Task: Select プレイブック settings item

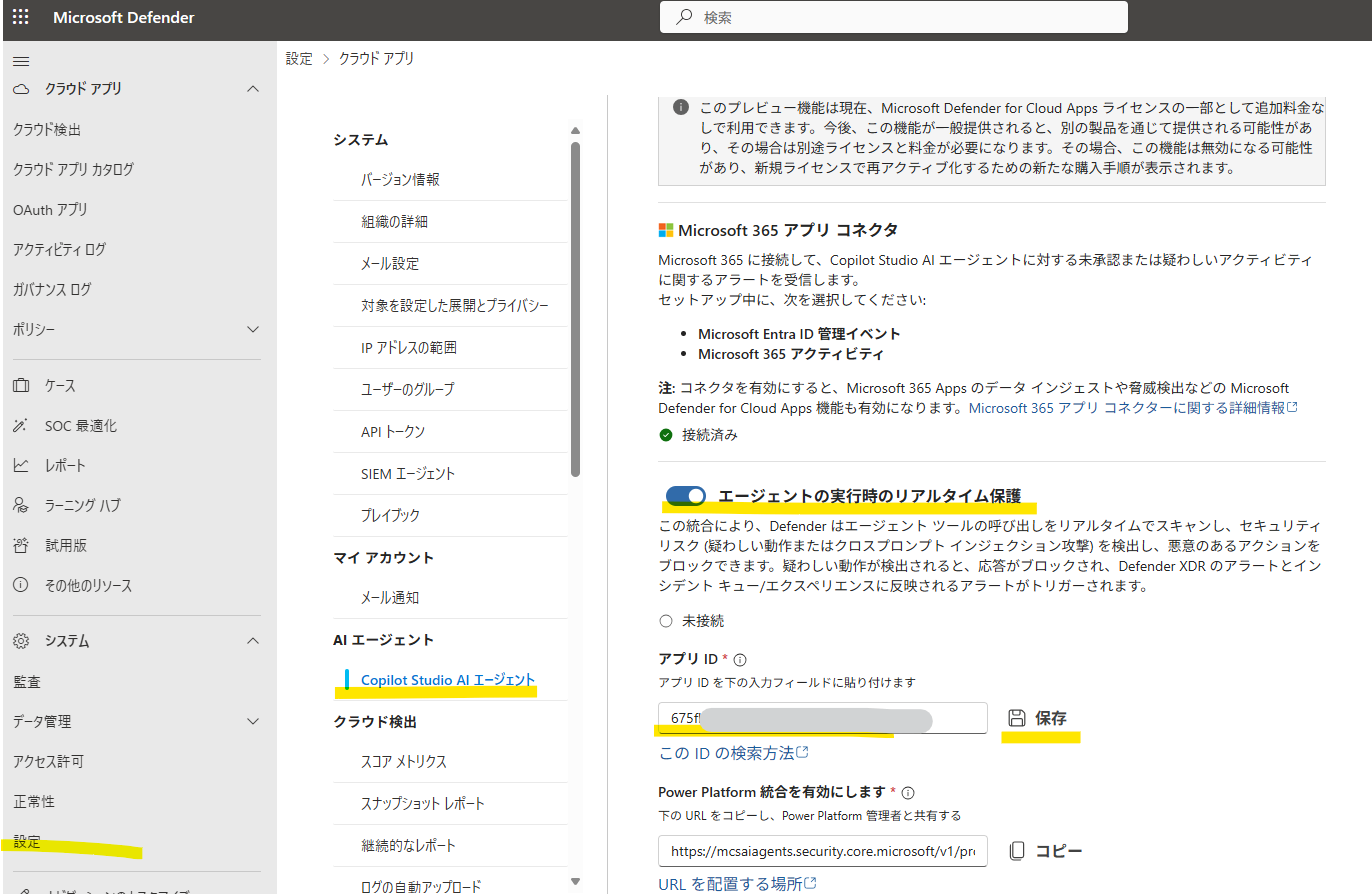Action: [x=390, y=516]
